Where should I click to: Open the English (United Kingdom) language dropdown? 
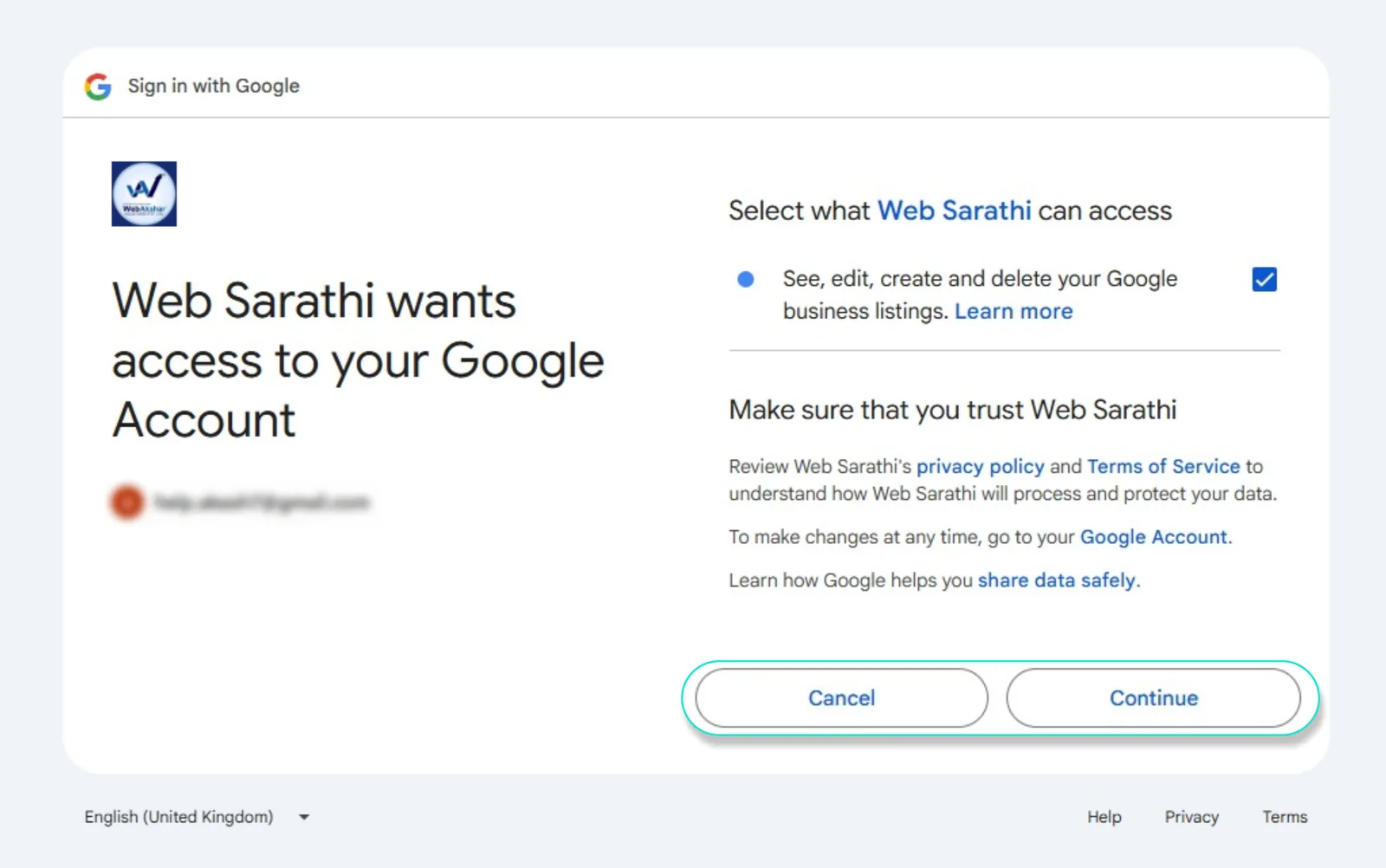pos(197,817)
